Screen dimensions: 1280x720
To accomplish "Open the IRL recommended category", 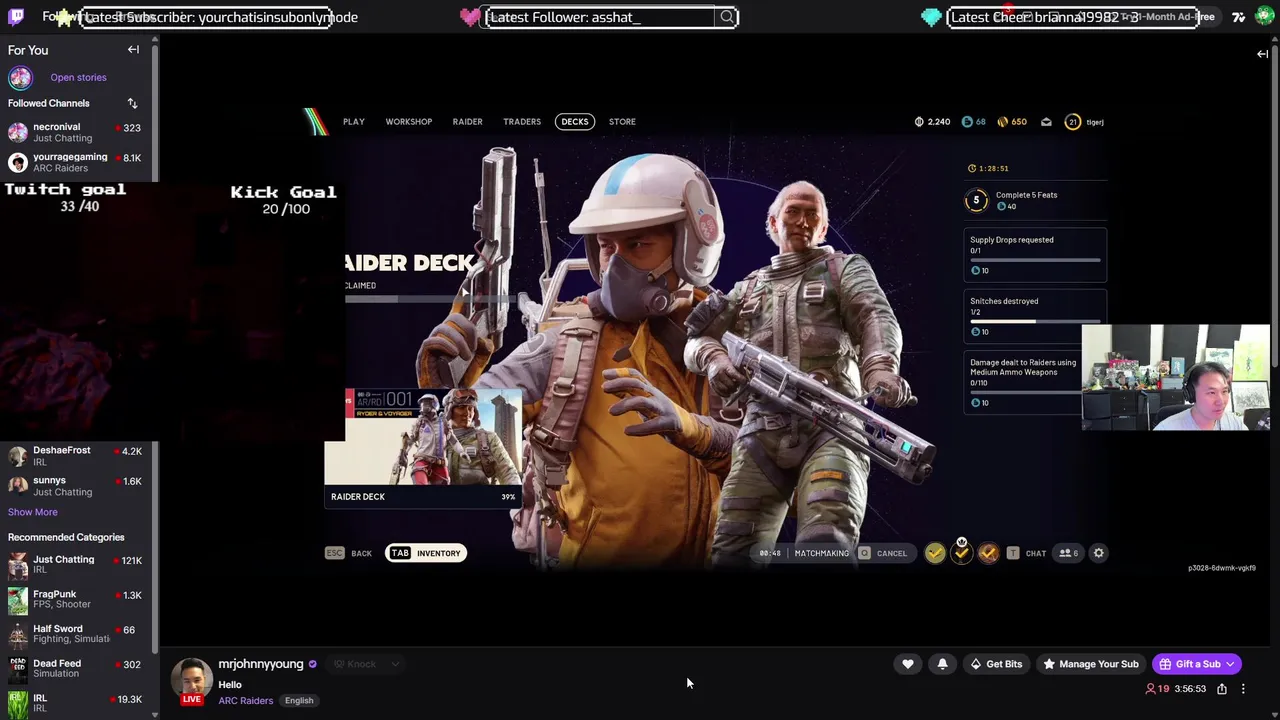I will tap(76, 702).
